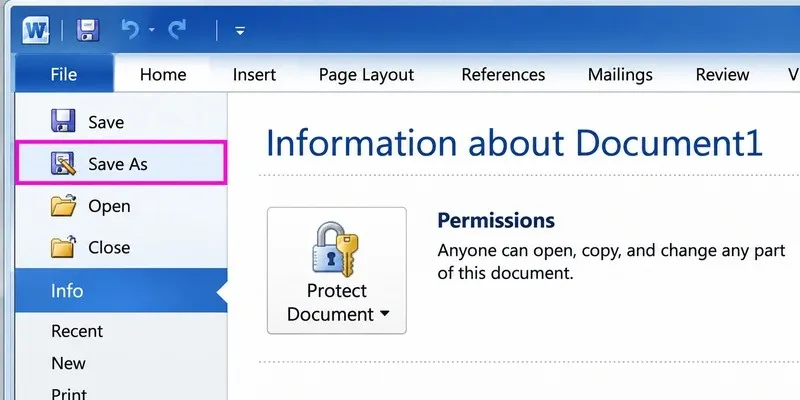This screenshot has height=400, width=800.
Task: Click the Undo arrow in Quick Access Toolbar
Action: tap(130, 30)
